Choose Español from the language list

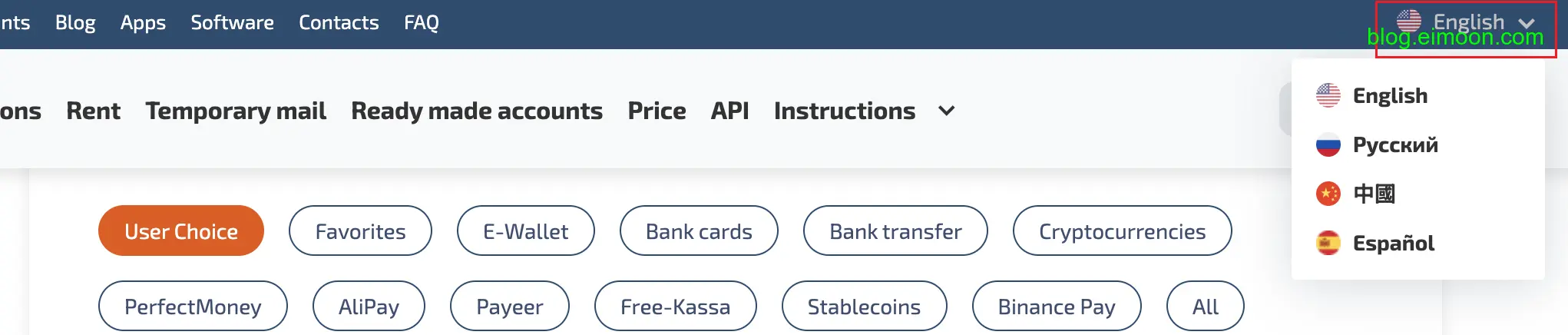(x=1393, y=243)
